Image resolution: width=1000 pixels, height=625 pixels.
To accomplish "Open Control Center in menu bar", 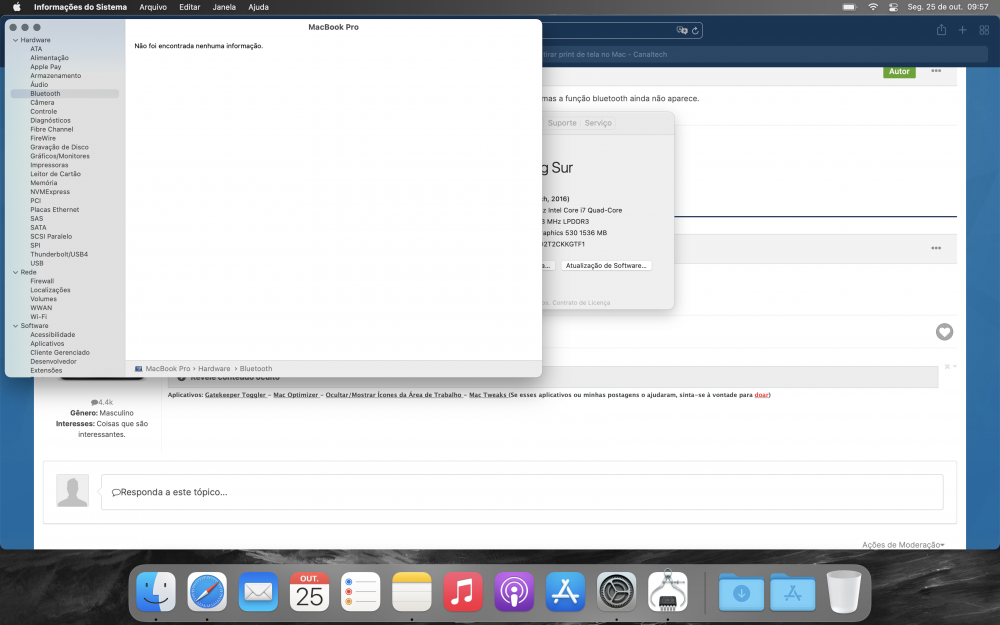I will click(893, 7).
